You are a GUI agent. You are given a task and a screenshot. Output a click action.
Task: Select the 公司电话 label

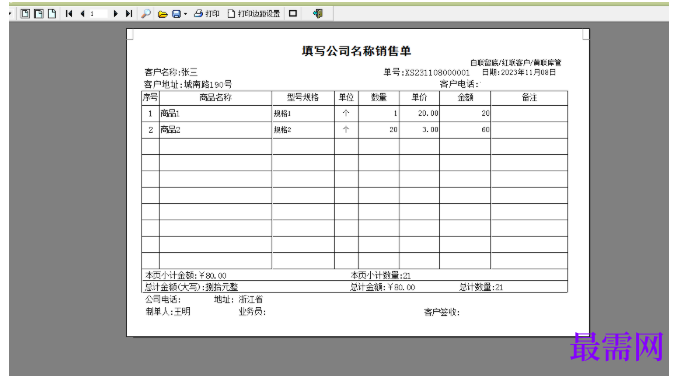pos(163,299)
